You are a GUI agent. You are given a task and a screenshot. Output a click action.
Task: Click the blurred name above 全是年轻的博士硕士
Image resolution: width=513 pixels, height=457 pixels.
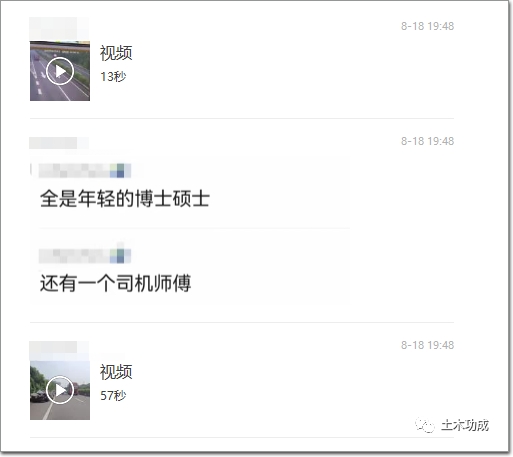[x=85, y=171]
